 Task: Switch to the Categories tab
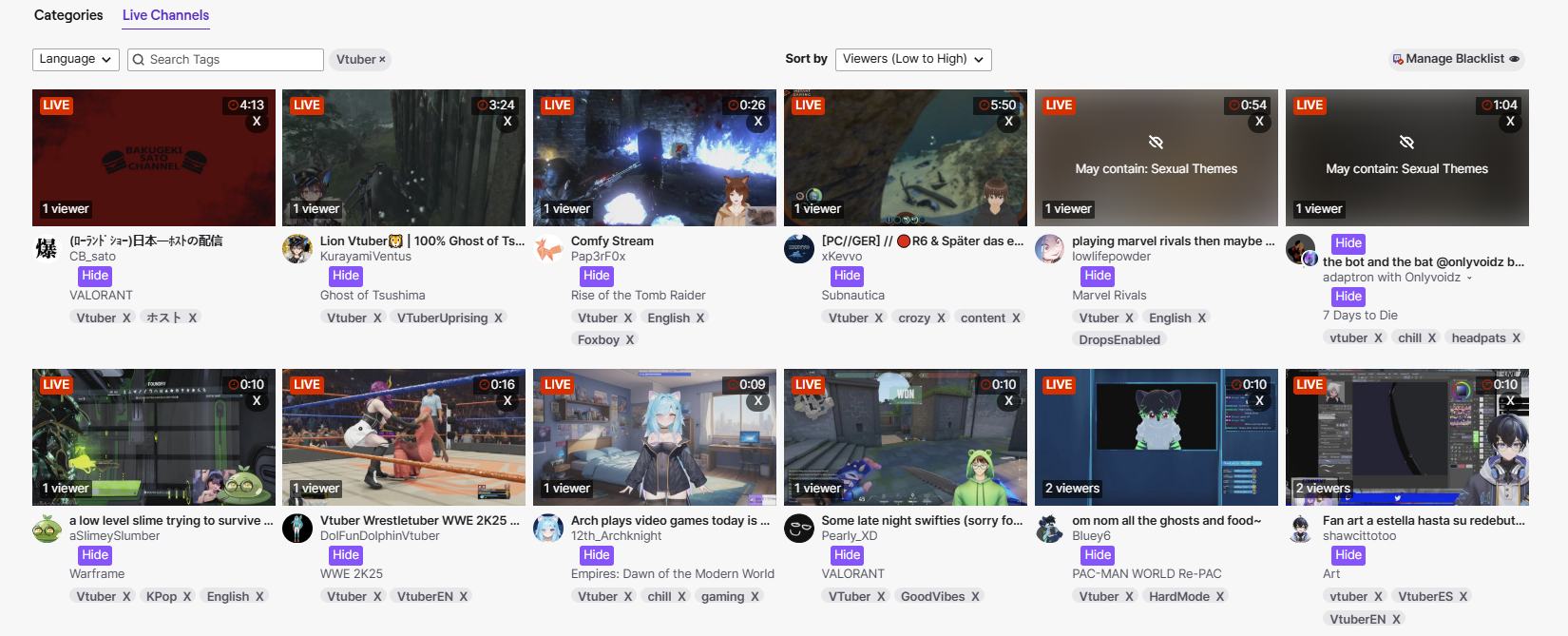tap(68, 15)
